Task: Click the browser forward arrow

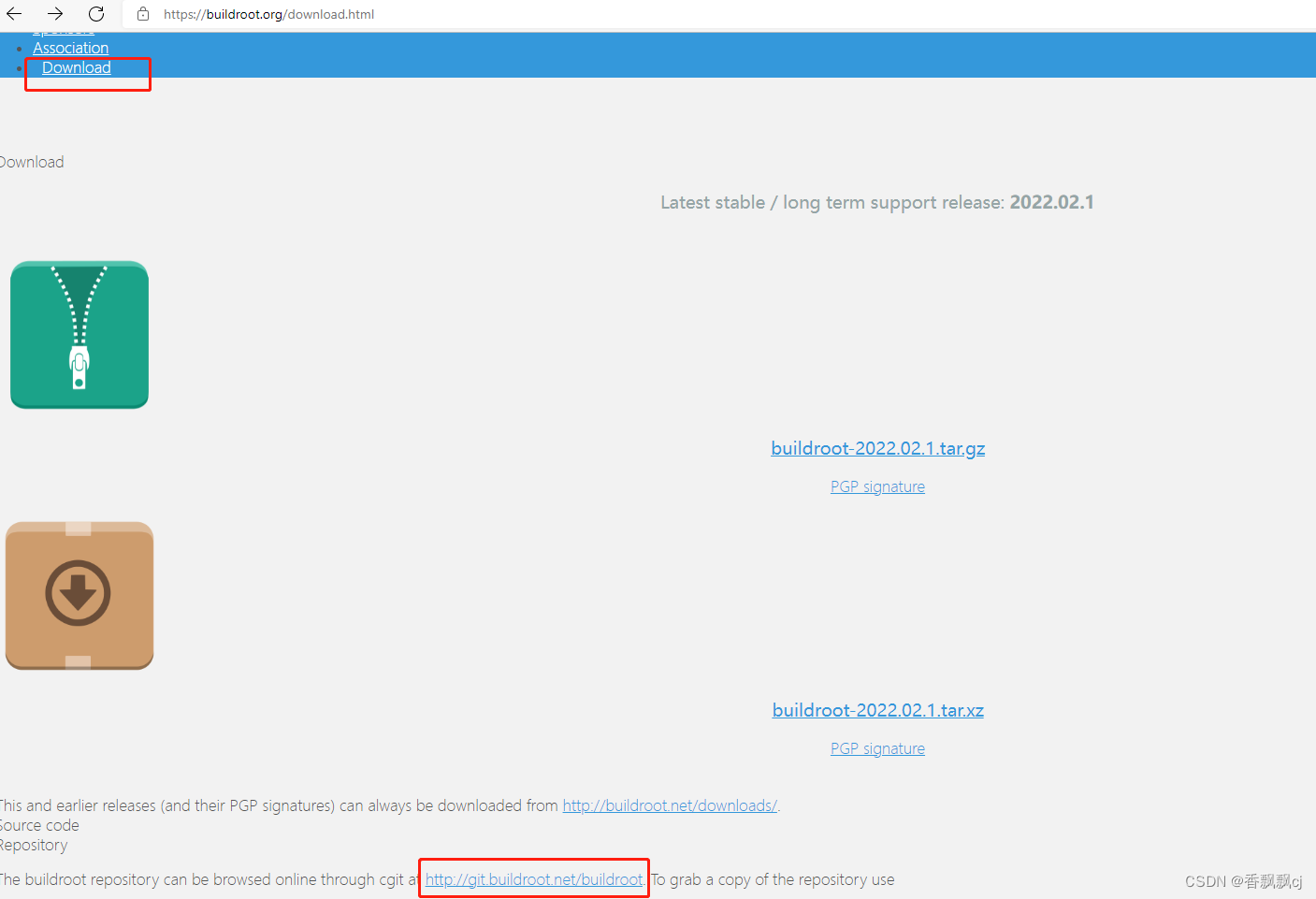Action: [54, 14]
